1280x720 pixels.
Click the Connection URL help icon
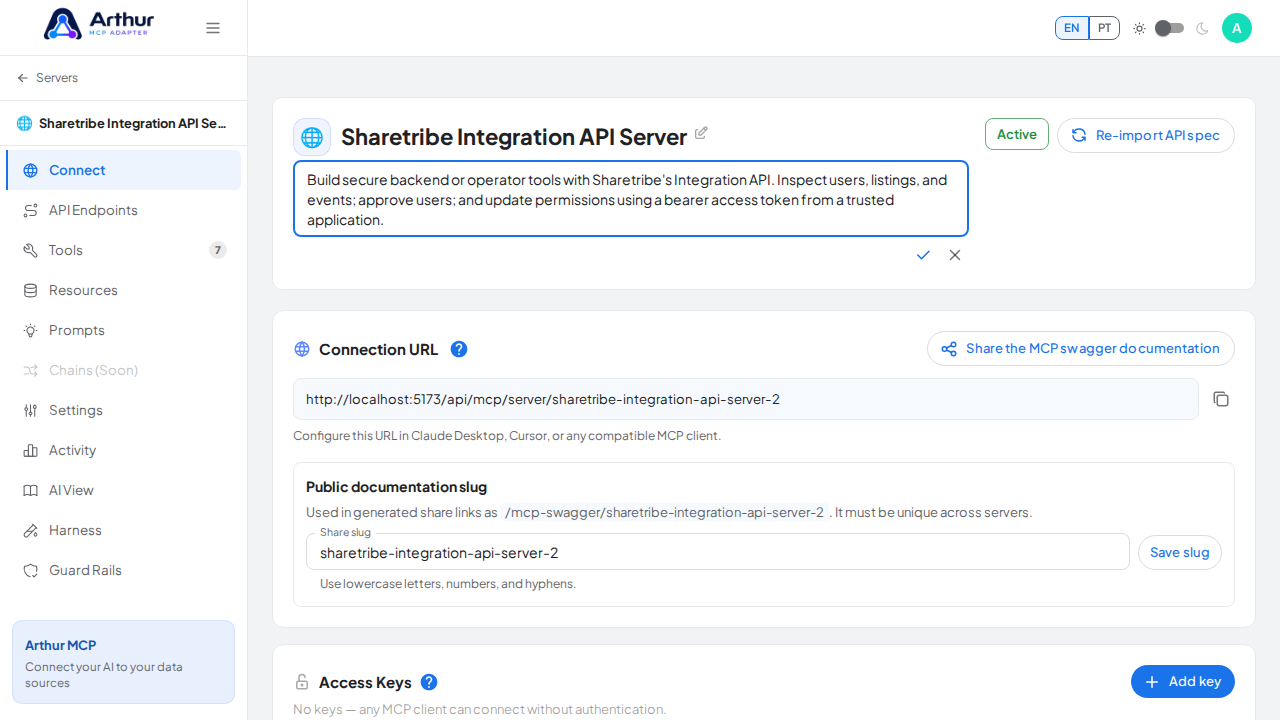(x=459, y=349)
